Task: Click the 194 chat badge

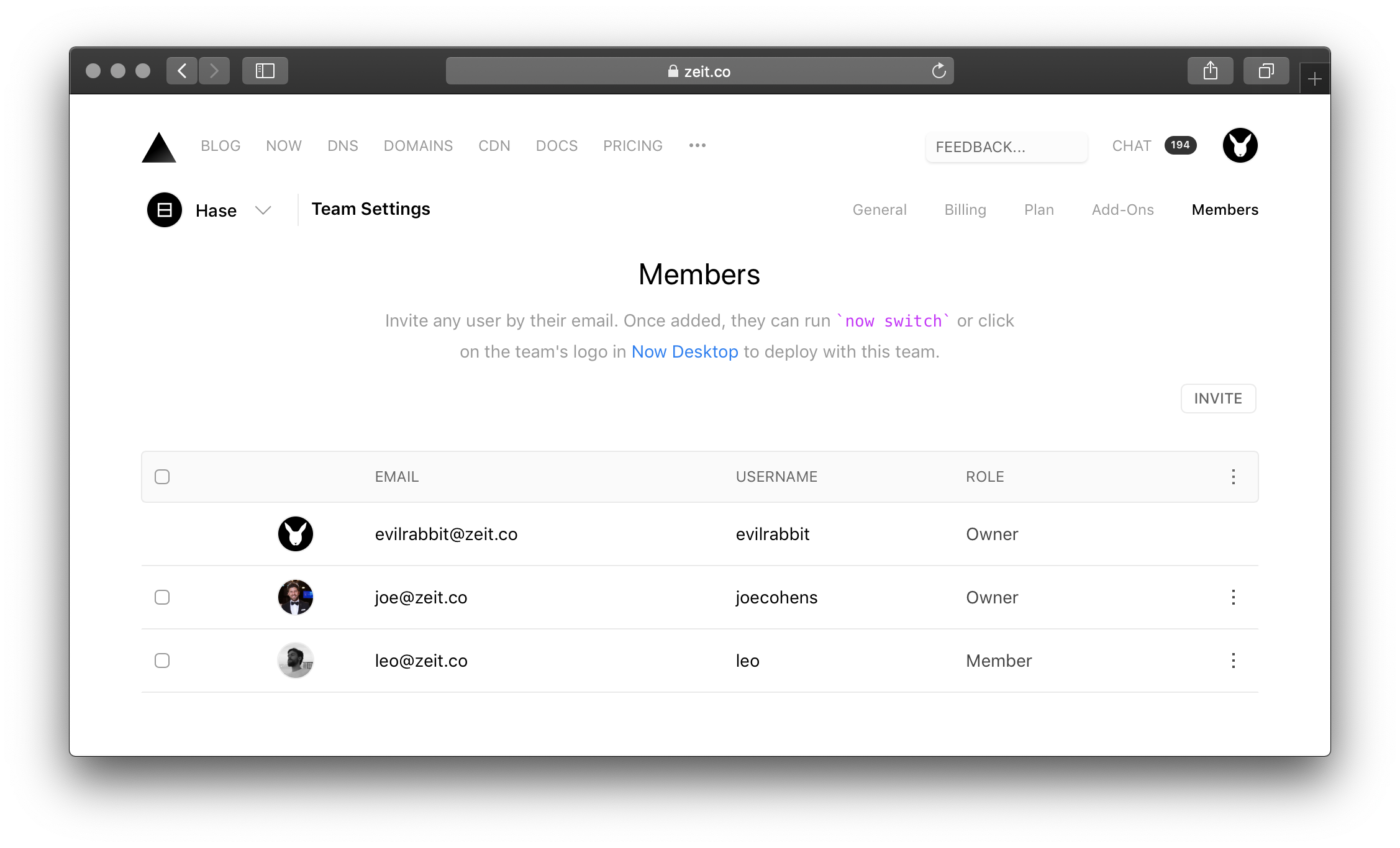Action: click(x=1180, y=145)
